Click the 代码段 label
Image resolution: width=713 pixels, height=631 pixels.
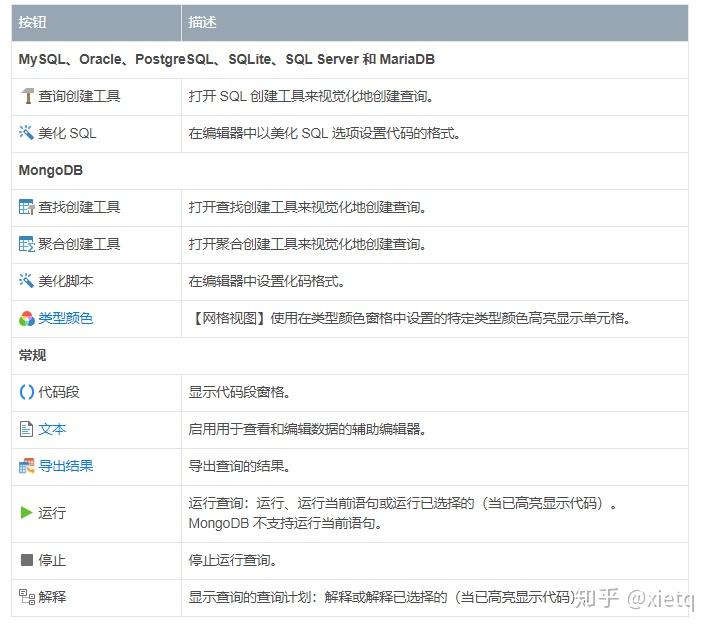tap(59, 392)
